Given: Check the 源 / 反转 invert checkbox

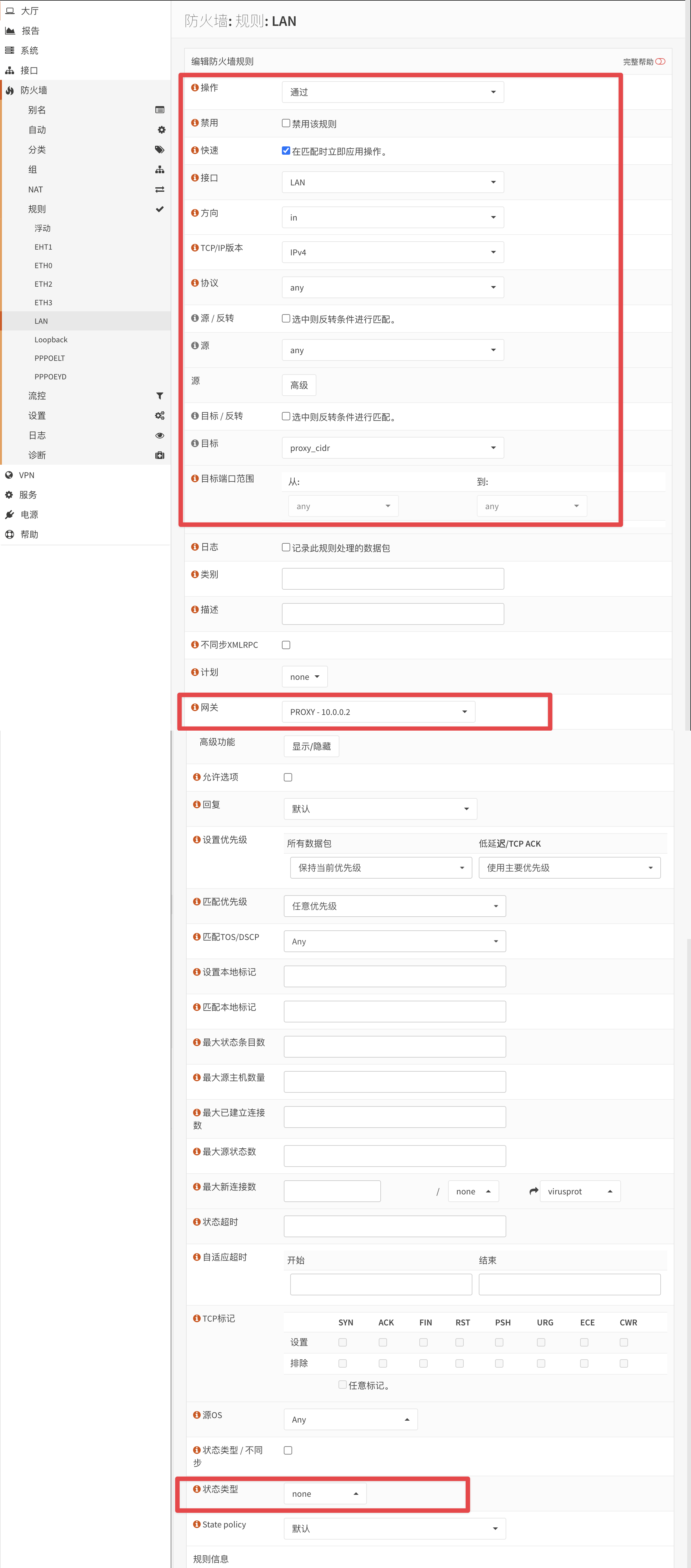Looking at the screenshot, I should tap(285, 318).
